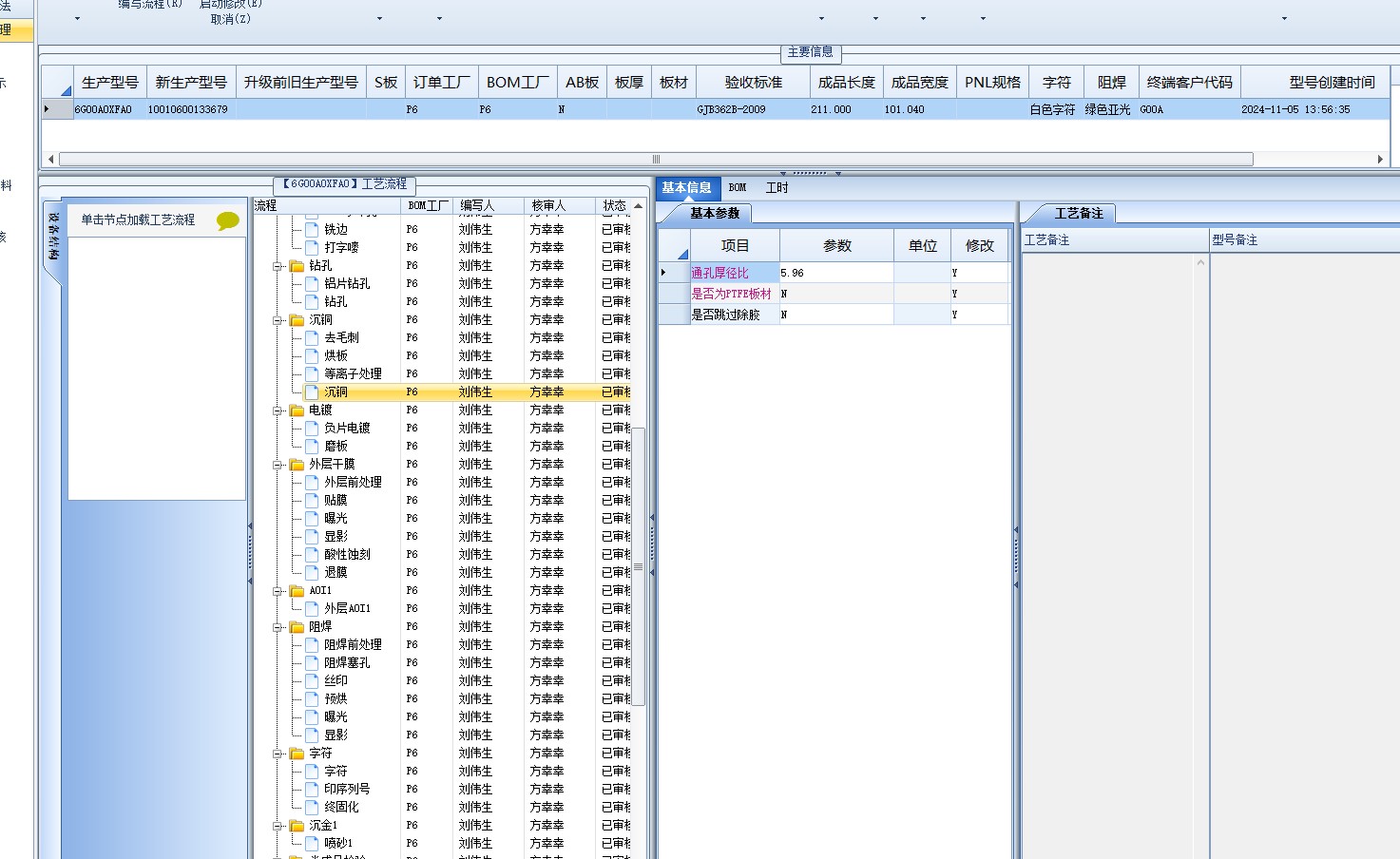The width and height of the screenshot is (1400, 859).
Task: Click the document icon next to 贴膜
Action: coord(312,500)
